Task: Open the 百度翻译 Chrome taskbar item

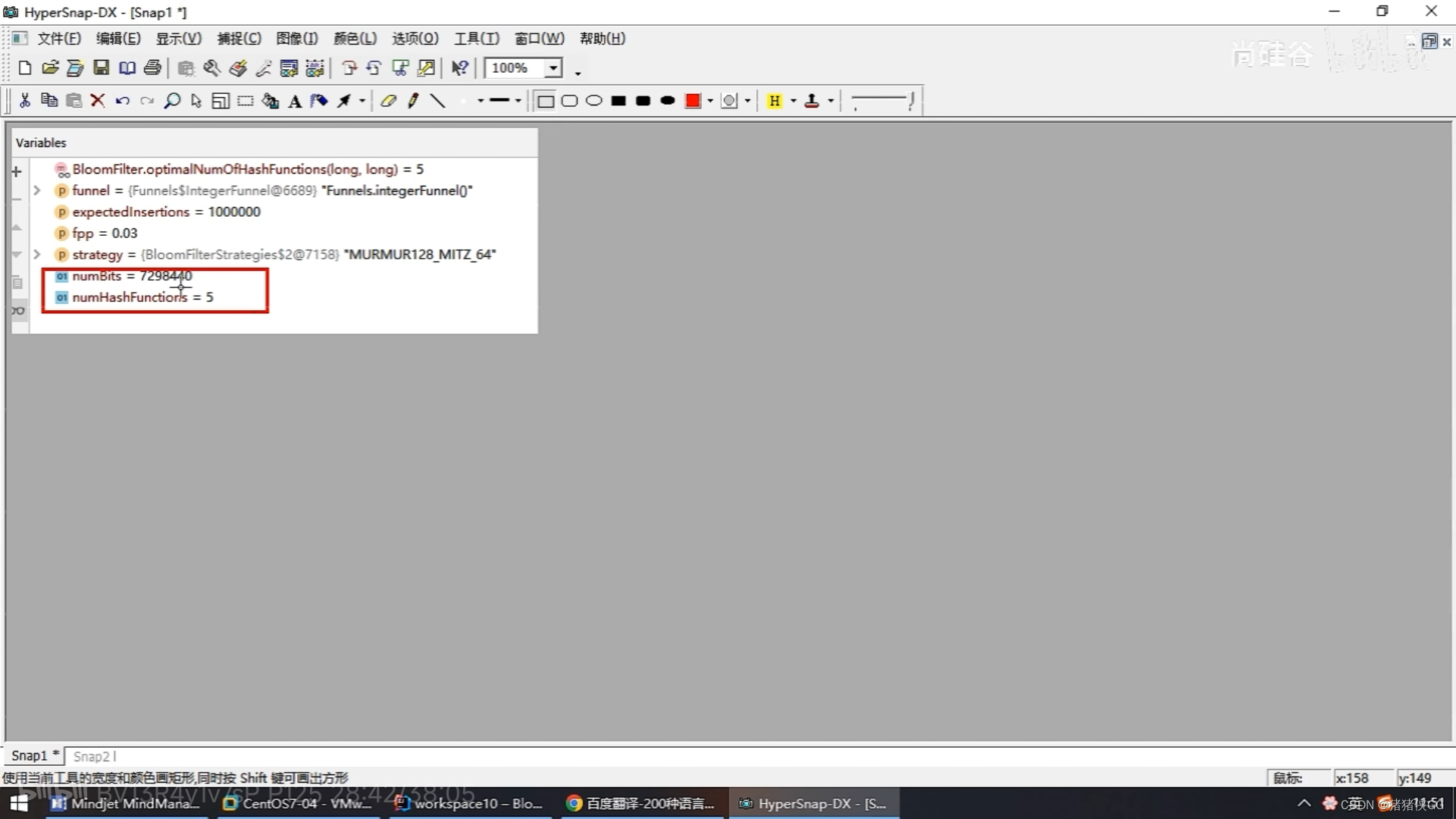Action: [641, 803]
